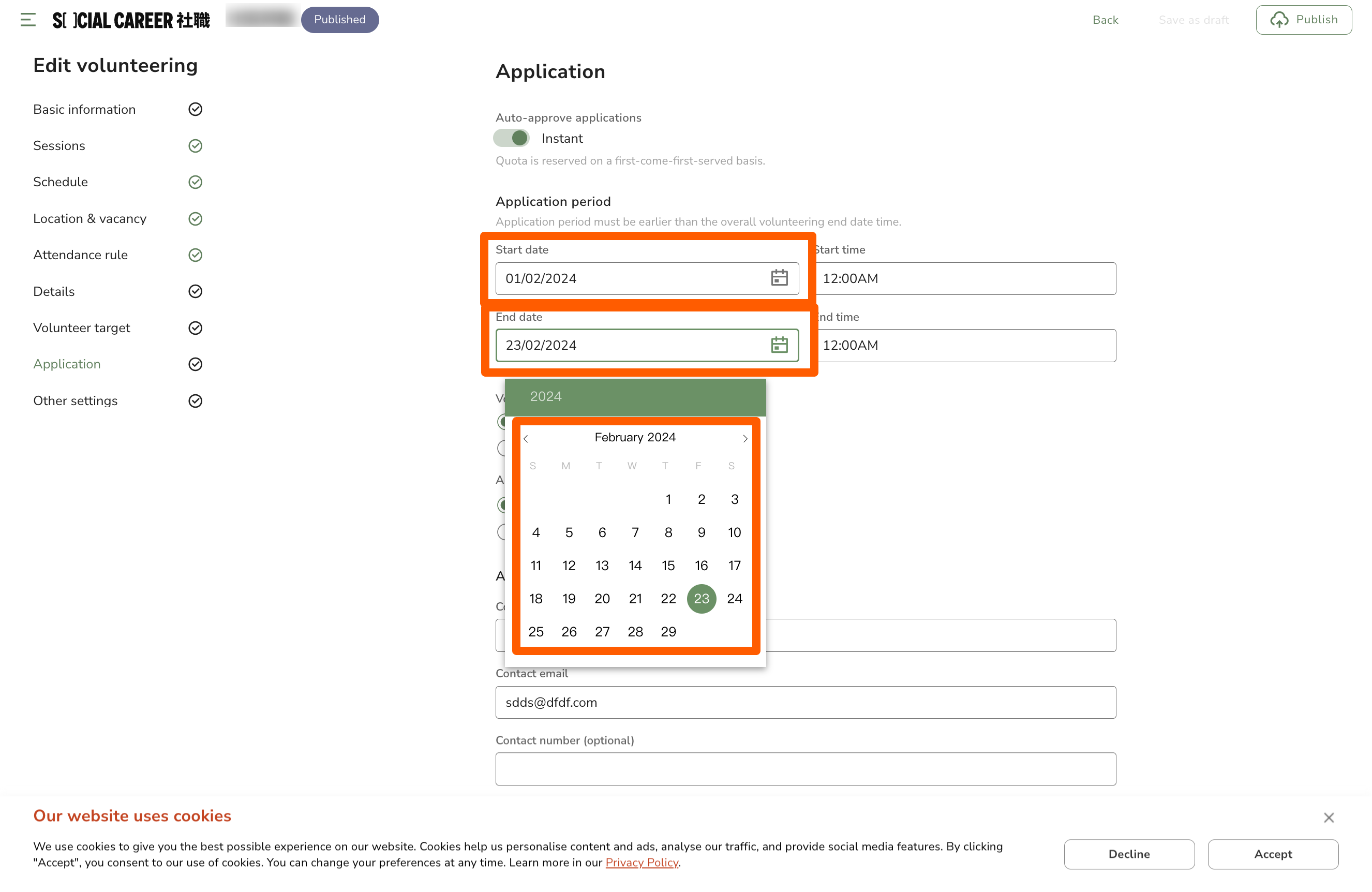Select February 15 in the calendar
Screen dimensions: 1372x892
(668, 566)
